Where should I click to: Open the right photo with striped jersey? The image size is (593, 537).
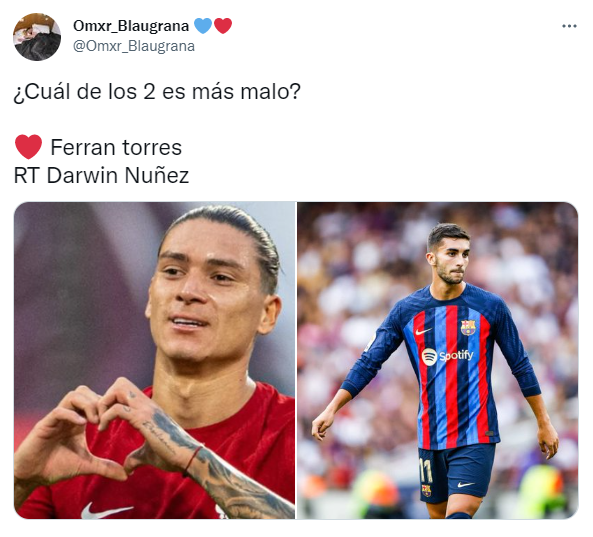tap(438, 360)
